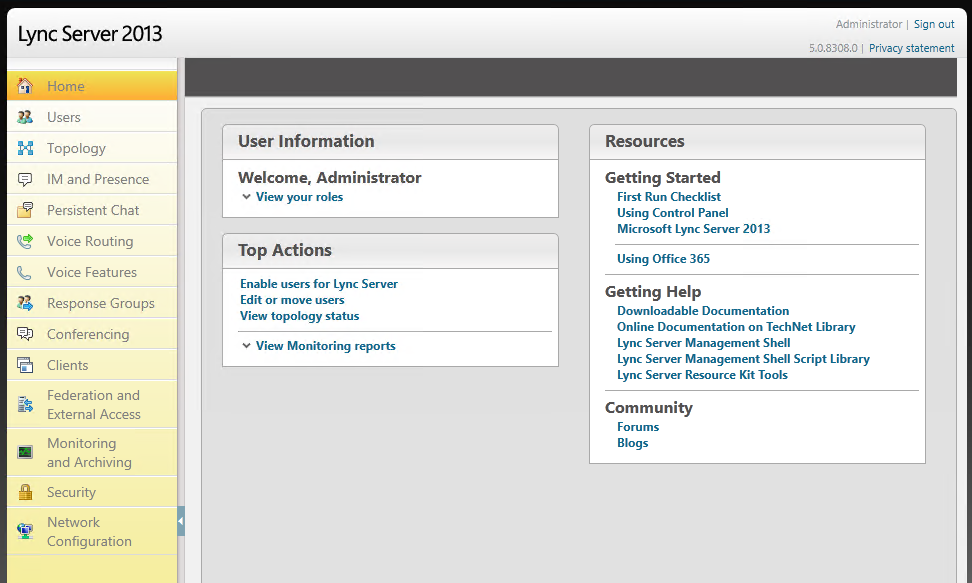Open Network Configuration section
The width and height of the screenshot is (972, 583).
[x=92, y=531]
